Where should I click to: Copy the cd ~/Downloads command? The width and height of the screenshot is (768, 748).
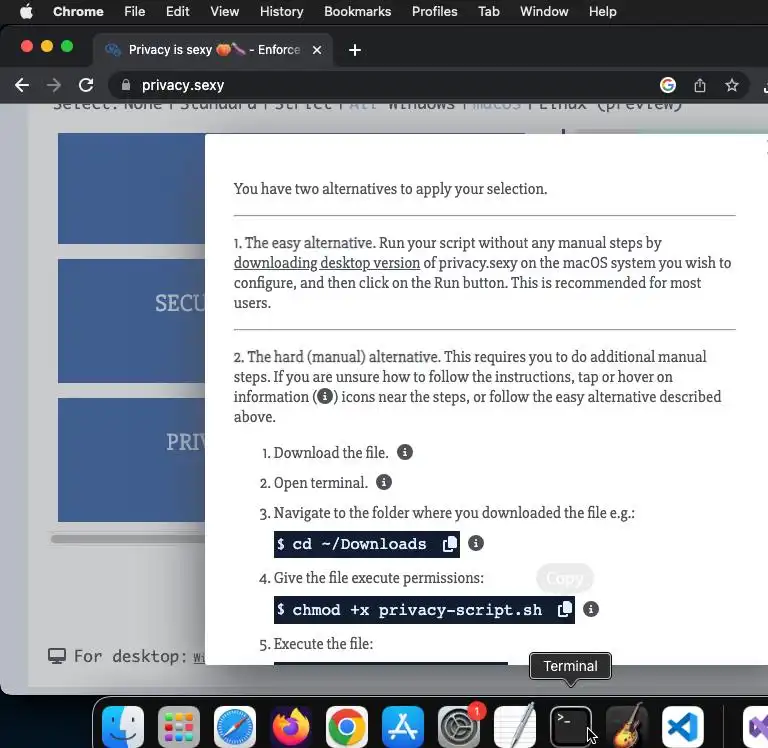coord(450,544)
